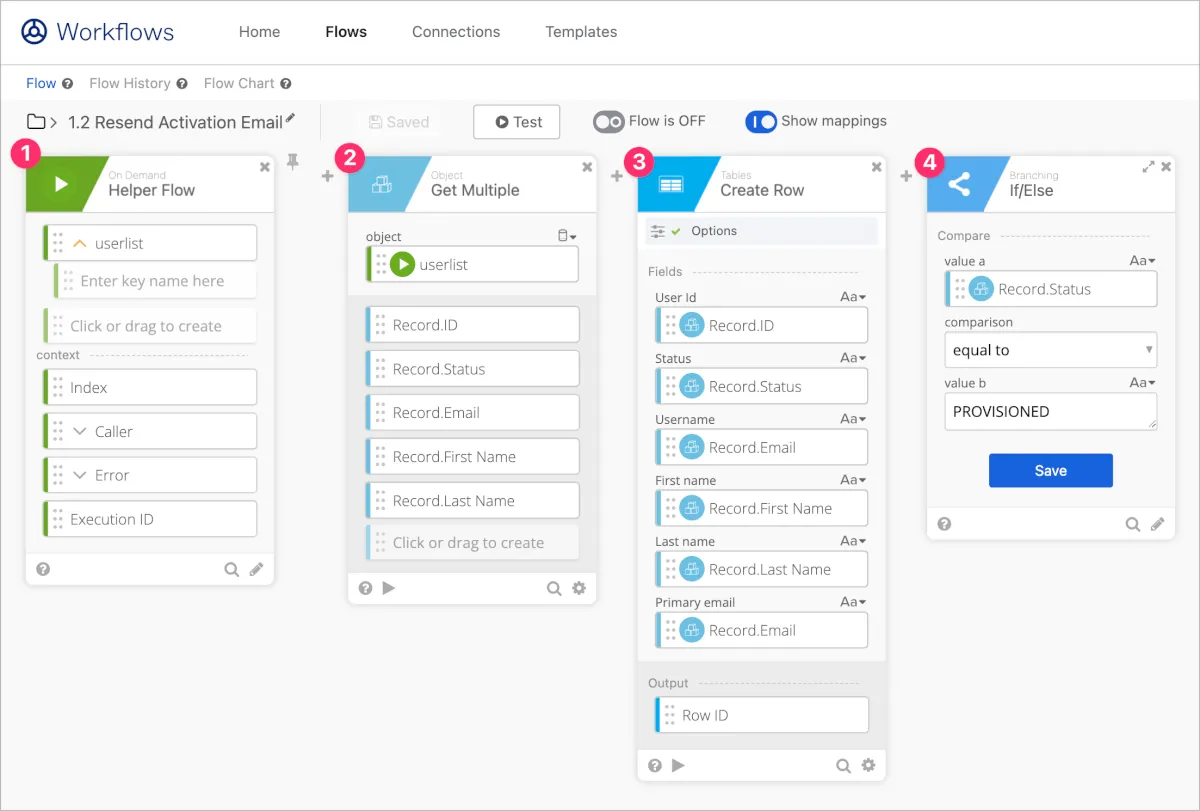
Task: Click search icon in If/Else card footer
Action: tap(1133, 523)
